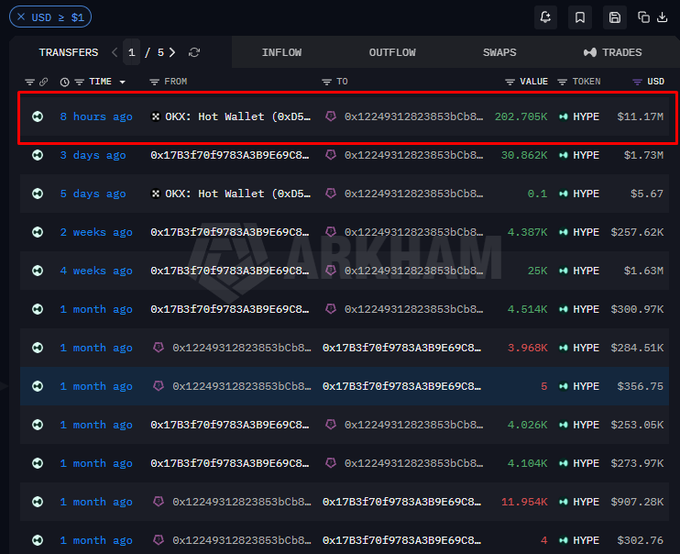Click OKX logo icon in 8 hours row
This screenshot has width=680, height=554.
pyautogui.click(x=155, y=116)
